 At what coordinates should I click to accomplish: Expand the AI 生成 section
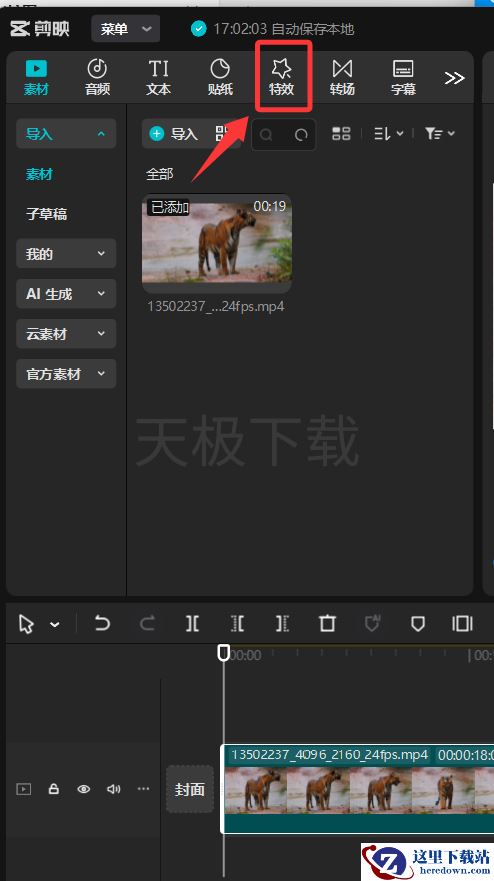click(x=66, y=293)
